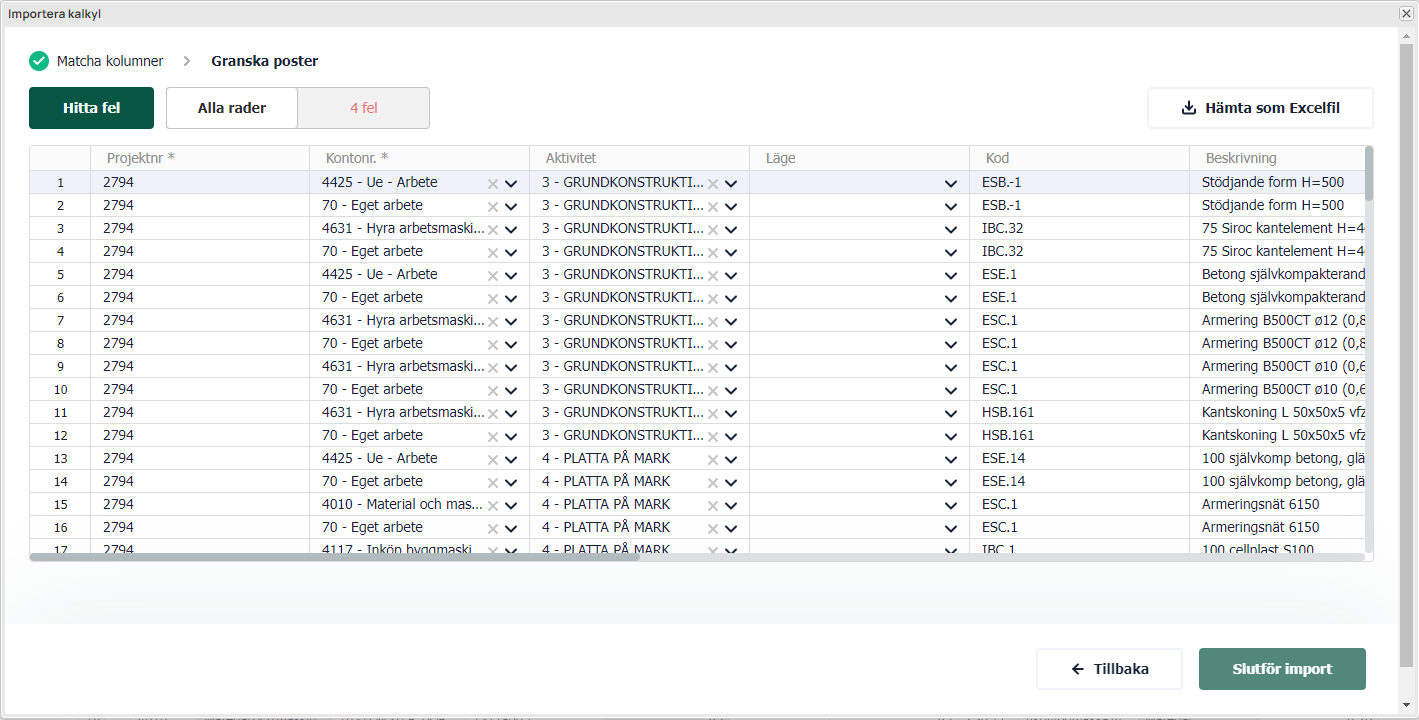Image resolution: width=1419 pixels, height=720 pixels.
Task: Open Kontonr dropdown in row 2
Action: [511, 206]
